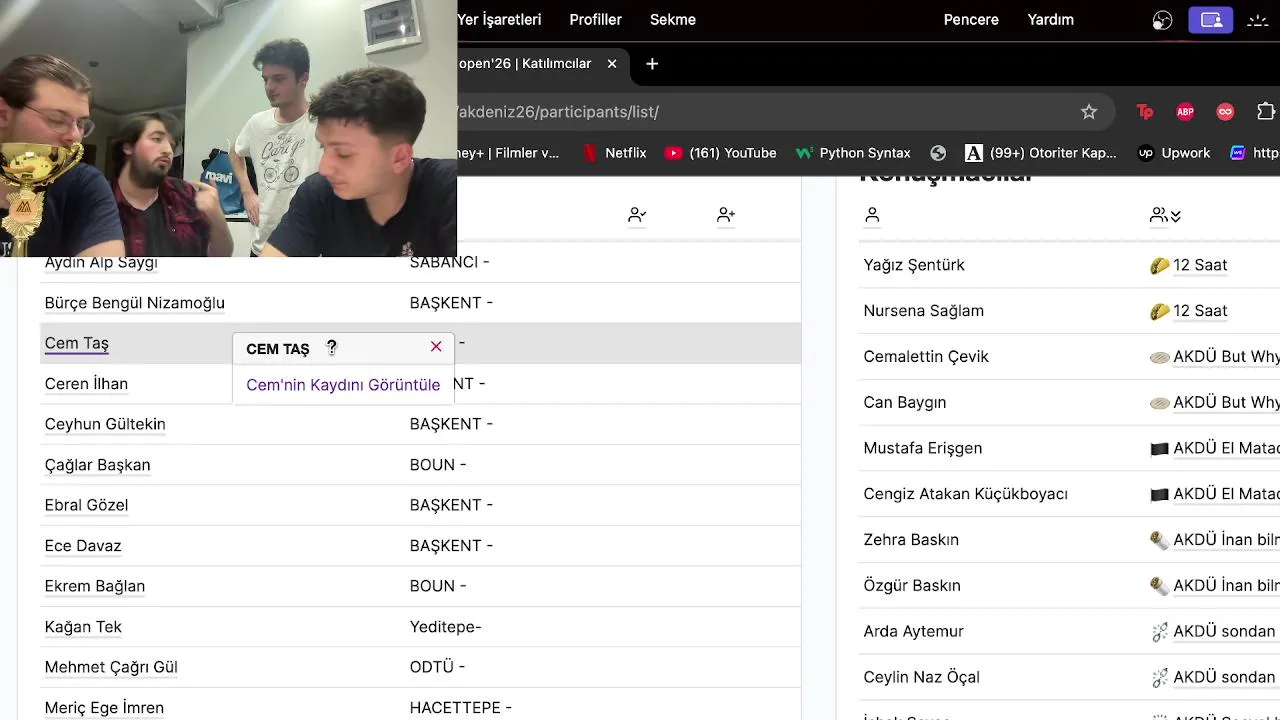Click the third menu bar status icon
Image resolution: width=1280 pixels, height=720 pixels.
pyautogui.click(x=1258, y=20)
